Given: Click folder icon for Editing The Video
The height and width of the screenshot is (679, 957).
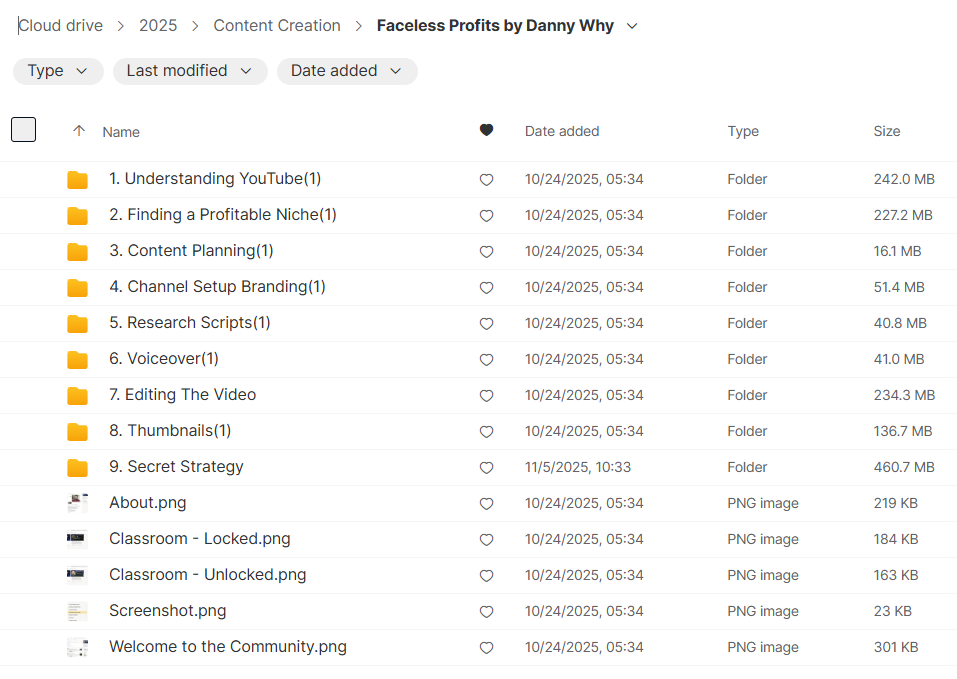Looking at the screenshot, I should click(77, 396).
